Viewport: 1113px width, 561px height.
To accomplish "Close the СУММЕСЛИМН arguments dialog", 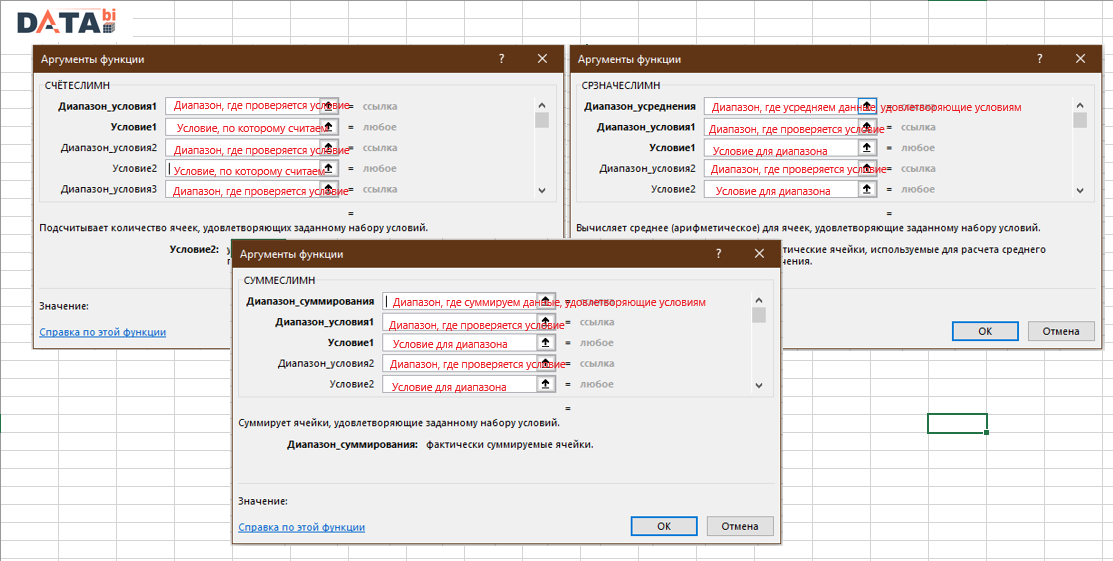I will point(759,254).
